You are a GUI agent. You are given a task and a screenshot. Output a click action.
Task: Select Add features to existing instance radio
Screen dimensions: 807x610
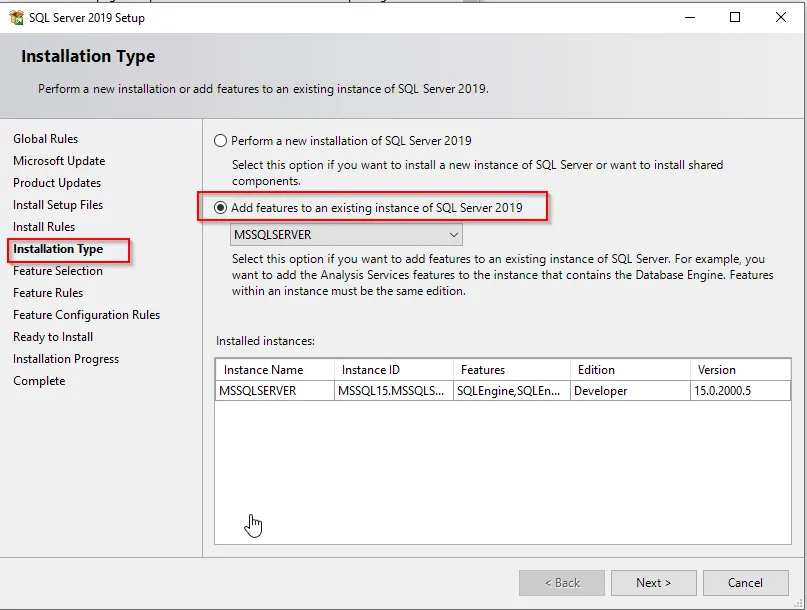(x=220, y=207)
